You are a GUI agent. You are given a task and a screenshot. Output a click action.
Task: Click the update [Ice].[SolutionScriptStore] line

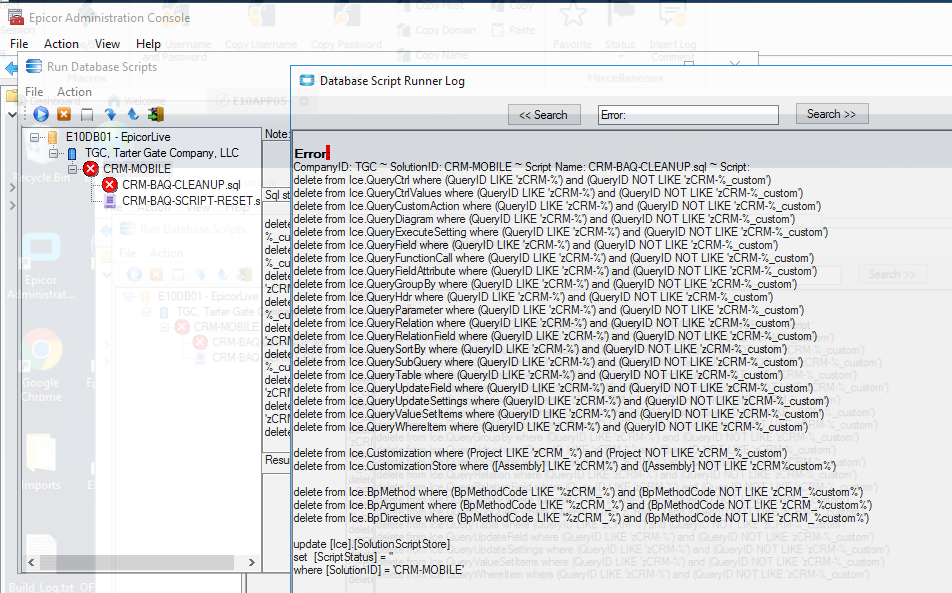(x=372, y=544)
